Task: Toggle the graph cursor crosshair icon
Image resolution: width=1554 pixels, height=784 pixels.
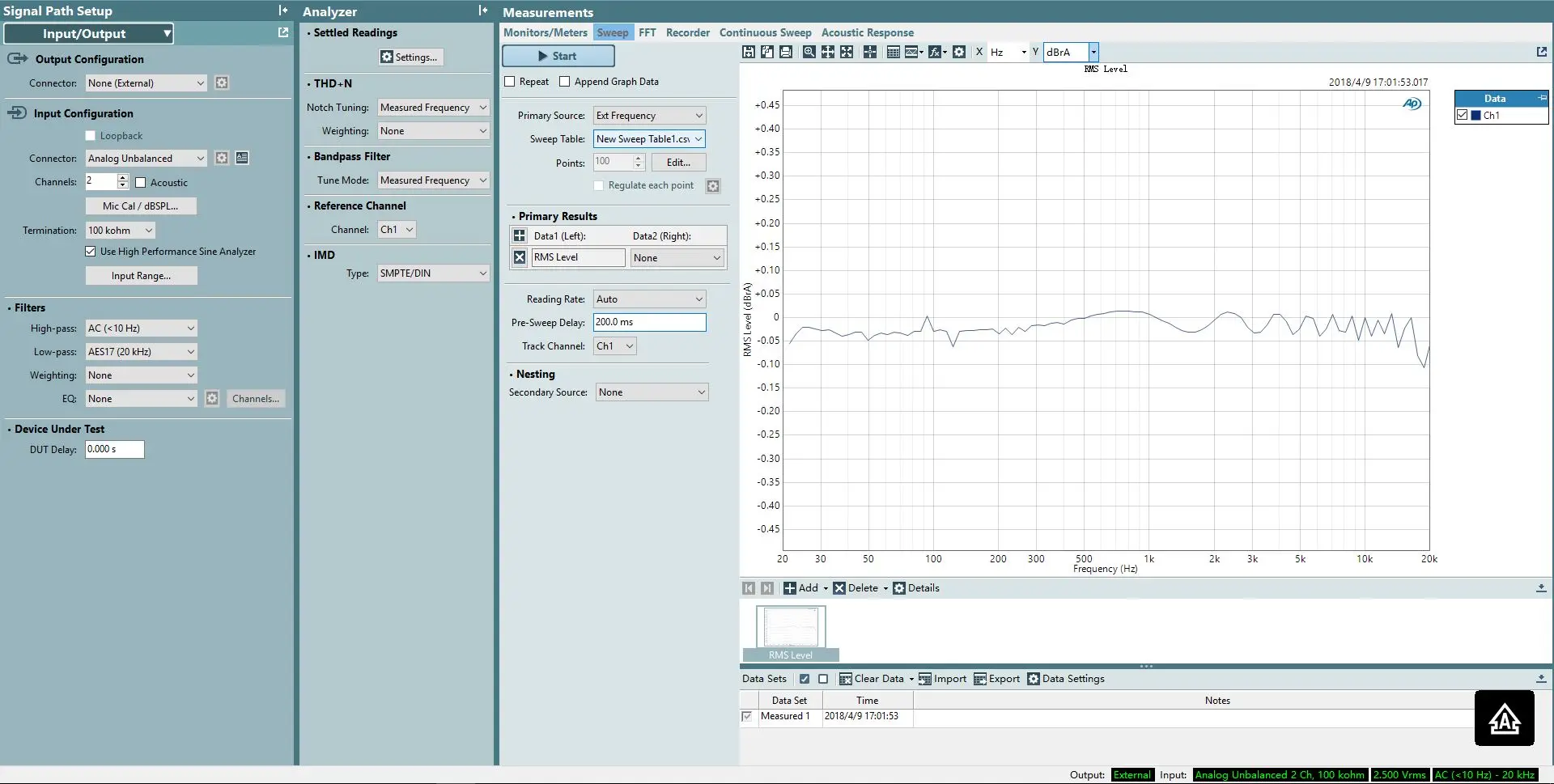Action: (x=870, y=52)
